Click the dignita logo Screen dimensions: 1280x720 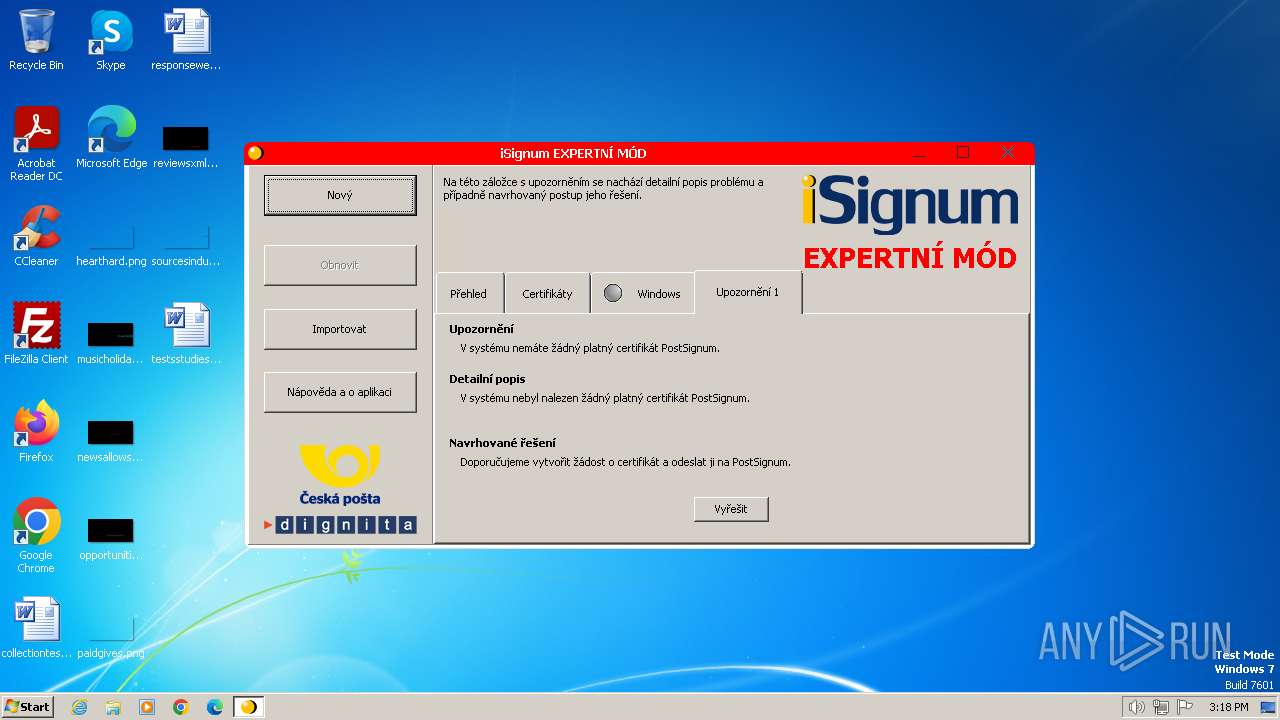[340, 524]
